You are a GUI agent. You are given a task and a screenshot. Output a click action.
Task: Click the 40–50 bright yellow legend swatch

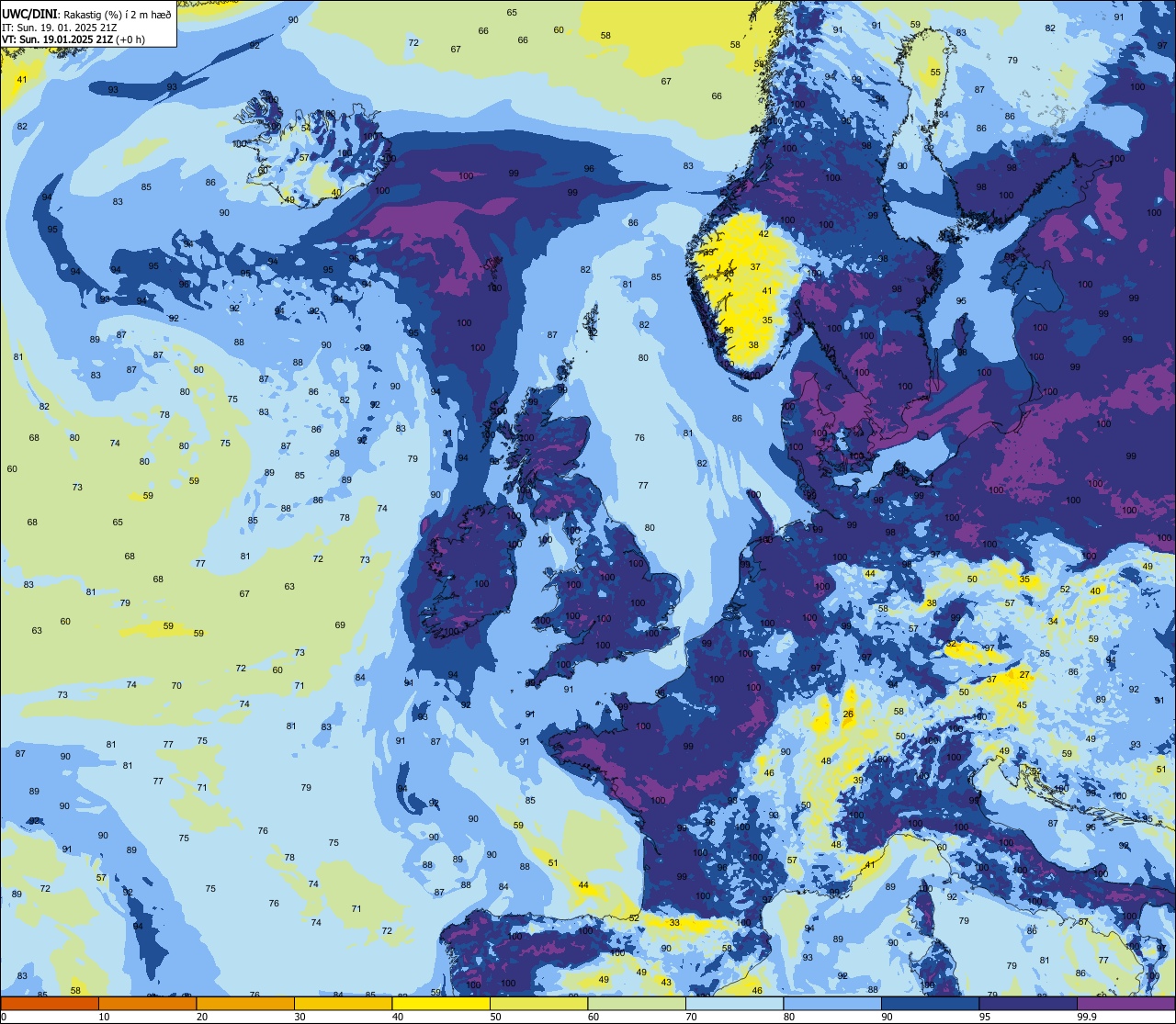(441, 1003)
